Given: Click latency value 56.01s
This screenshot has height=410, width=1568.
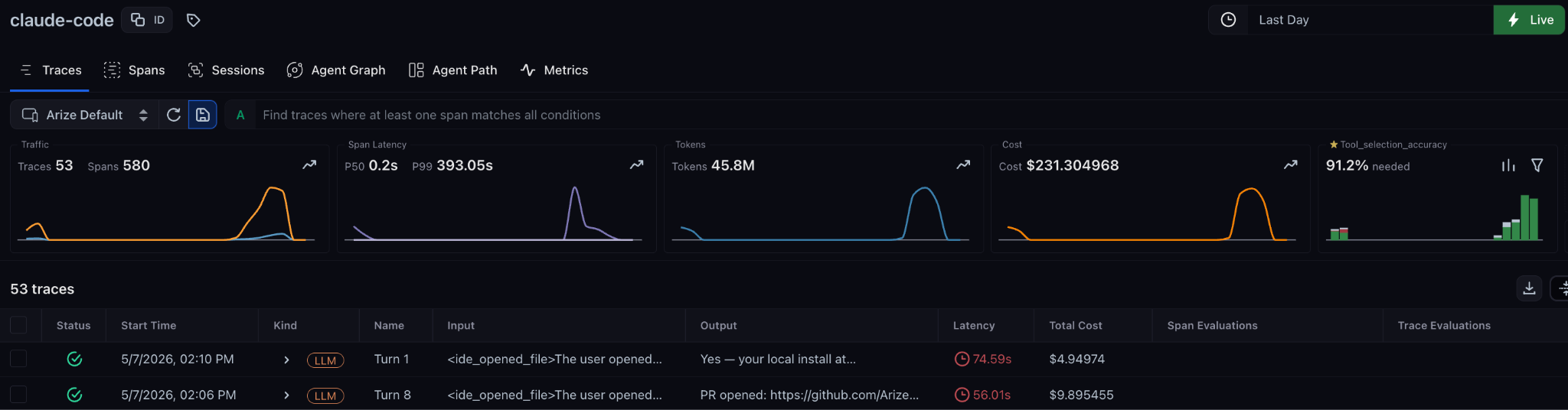Looking at the screenshot, I should point(991,395).
